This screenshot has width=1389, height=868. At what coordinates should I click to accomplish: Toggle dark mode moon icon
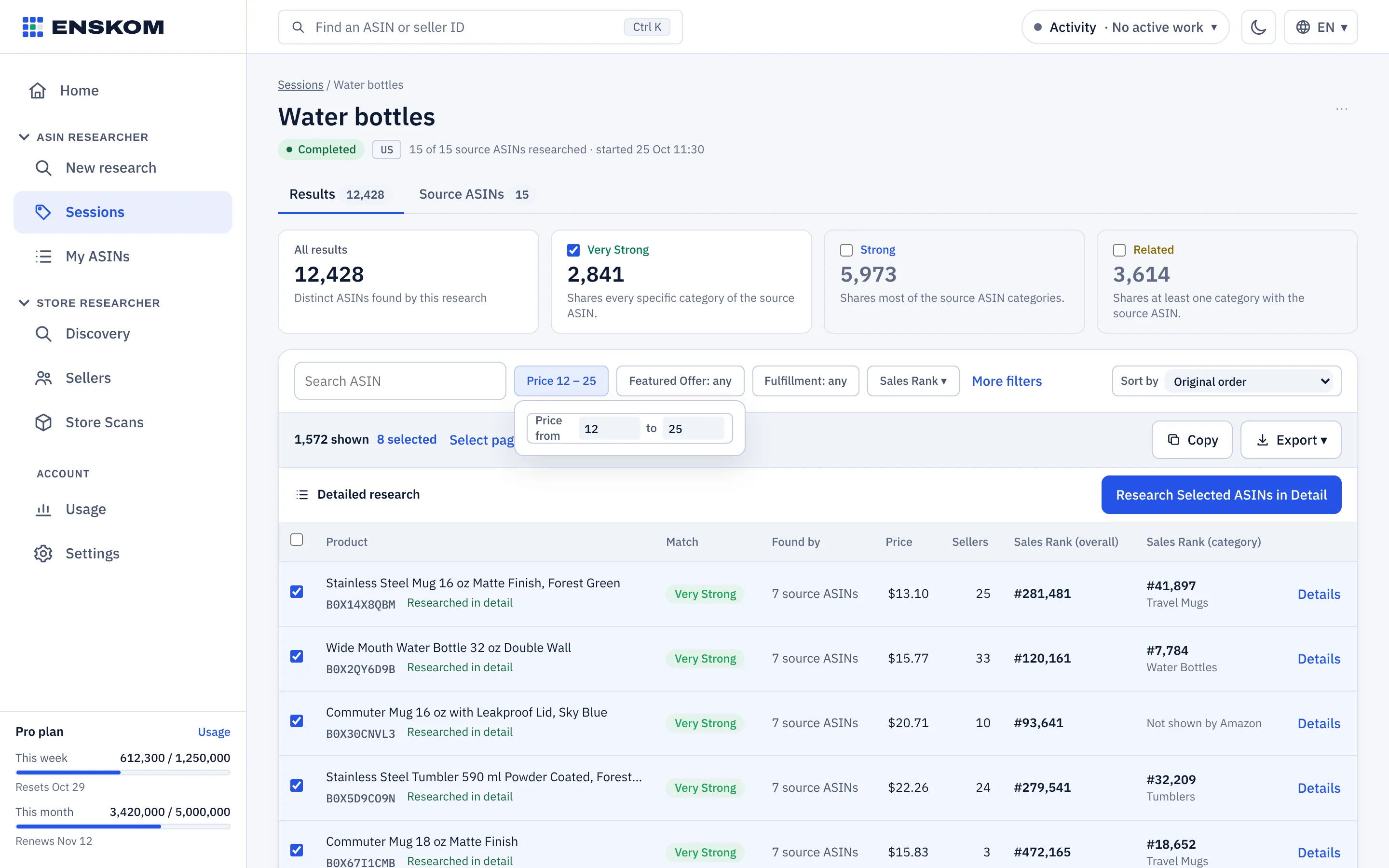coord(1258,27)
